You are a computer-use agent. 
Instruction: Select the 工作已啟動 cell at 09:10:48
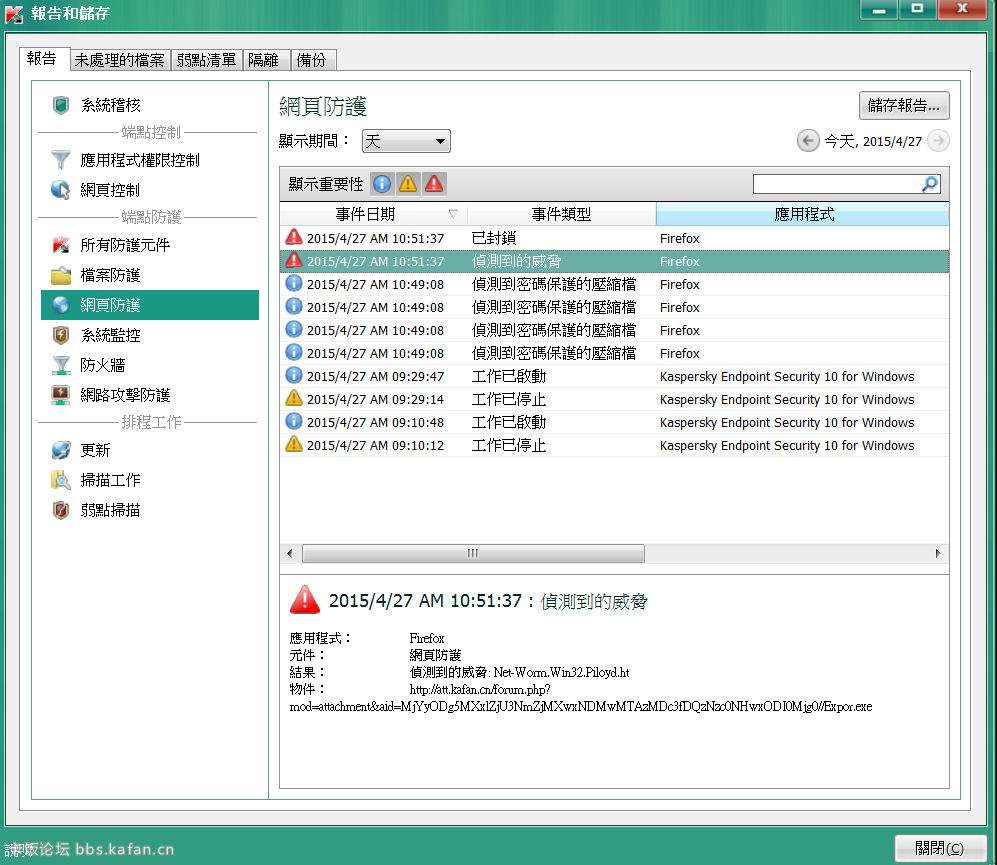coord(509,422)
